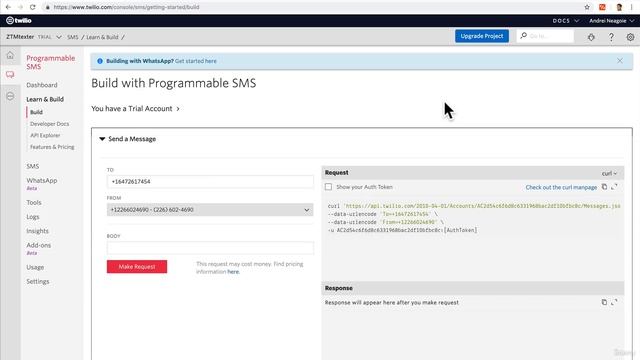The image size is (640, 360).
Task: Open Insights in the sidebar
Action: tap(37, 231)
